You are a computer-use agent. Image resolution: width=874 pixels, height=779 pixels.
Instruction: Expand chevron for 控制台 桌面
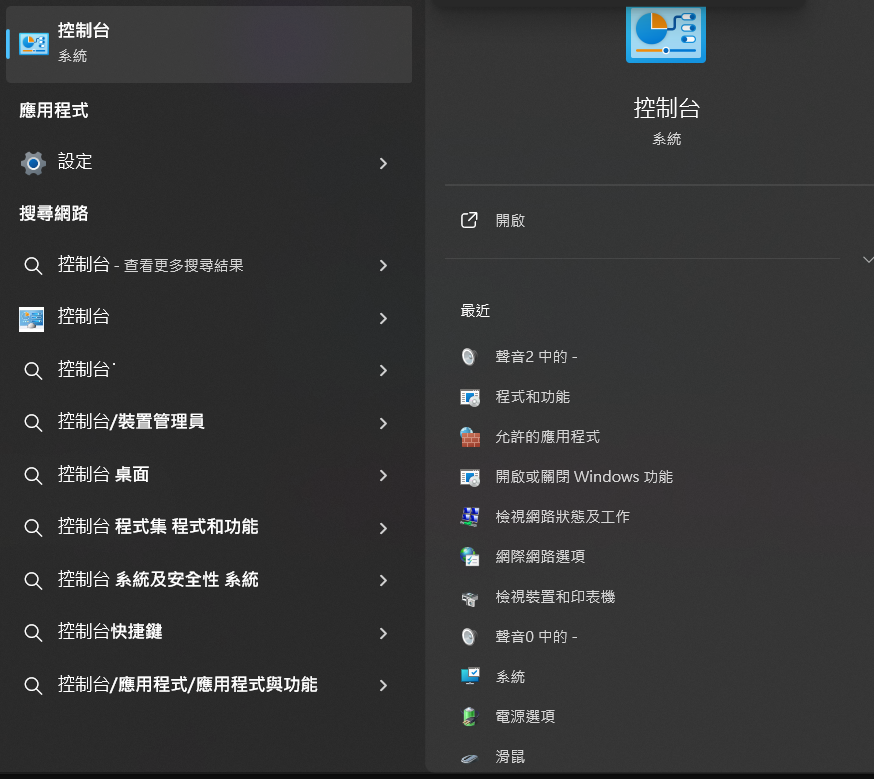point(383,475)
